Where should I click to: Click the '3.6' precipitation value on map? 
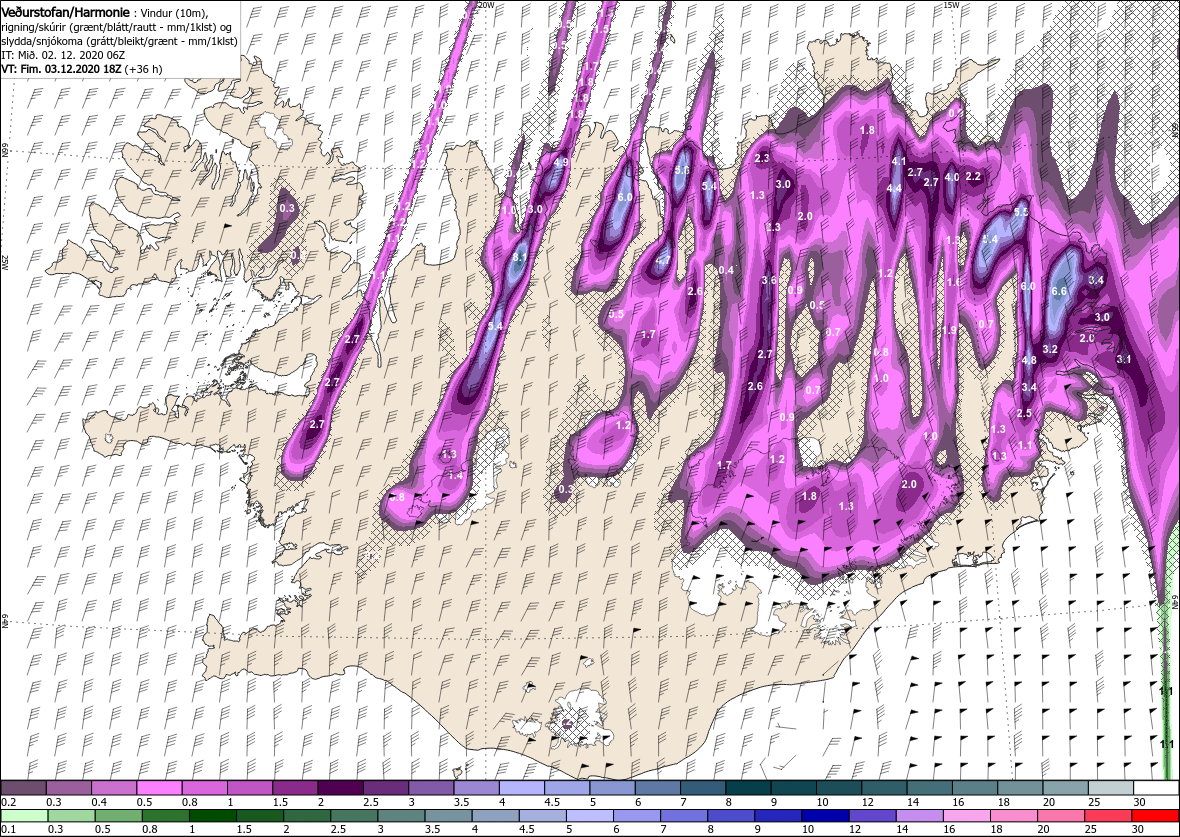(769, 280)
